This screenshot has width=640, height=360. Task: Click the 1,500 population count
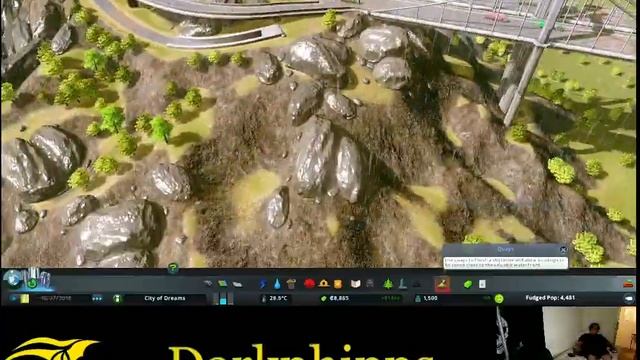tap(430, 299)
